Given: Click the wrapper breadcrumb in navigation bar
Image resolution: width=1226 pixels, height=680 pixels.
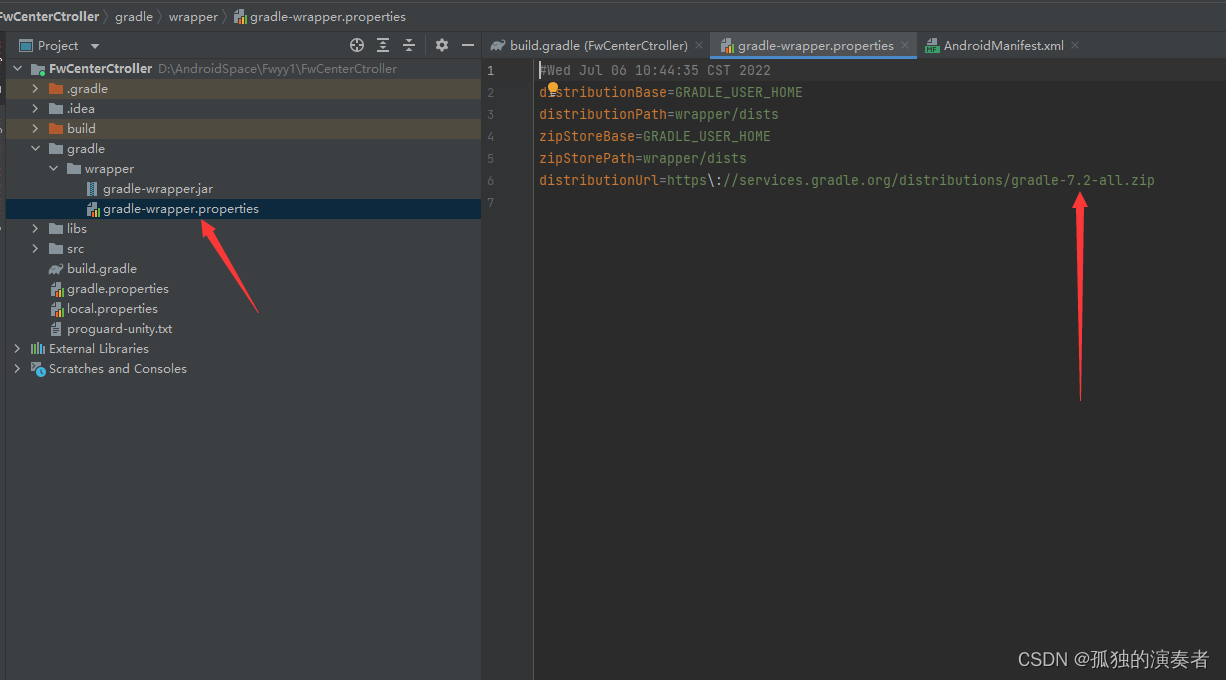Looking at the screenshot, I should click(x=193, y=16).
